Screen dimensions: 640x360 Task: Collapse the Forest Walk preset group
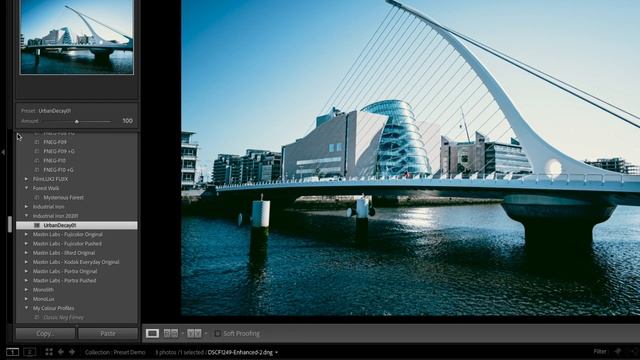(x=27, y=188)
